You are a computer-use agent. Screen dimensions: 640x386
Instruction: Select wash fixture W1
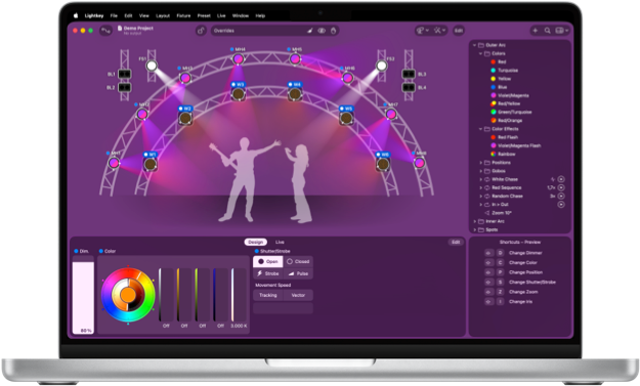(150, 164)
